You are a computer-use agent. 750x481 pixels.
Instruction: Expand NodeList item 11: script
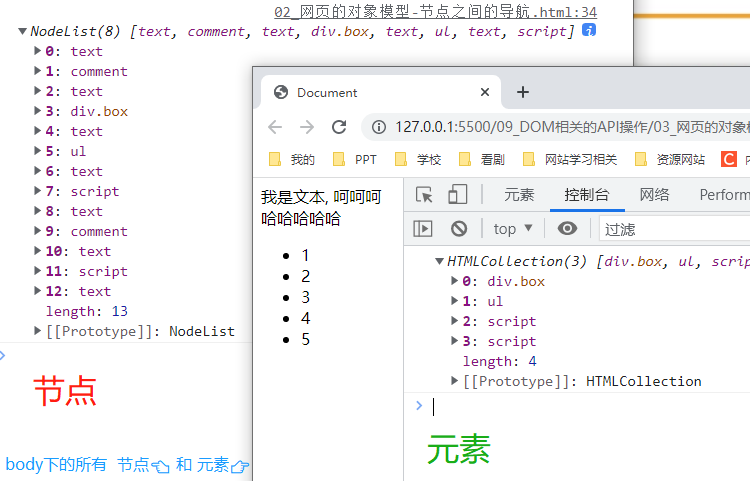37,271
